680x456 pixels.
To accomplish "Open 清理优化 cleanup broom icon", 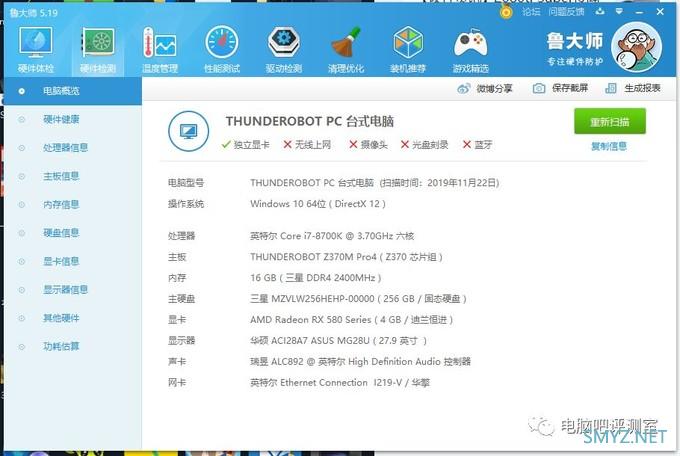I will coord(346,49).
